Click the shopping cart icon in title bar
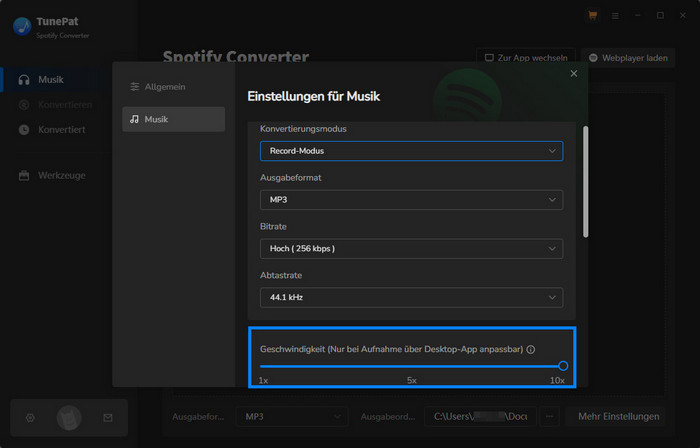The width and height of the screenshot is (700, 448). coord(592,16)
